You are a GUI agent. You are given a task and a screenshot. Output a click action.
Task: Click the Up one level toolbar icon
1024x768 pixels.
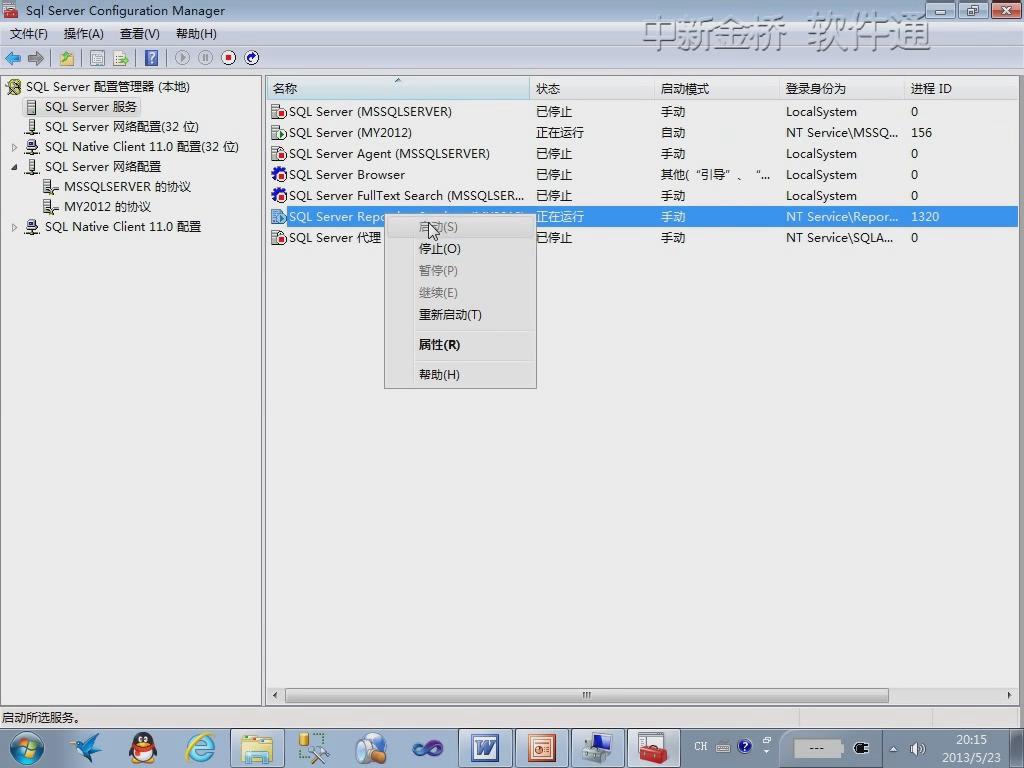point(67,58)
